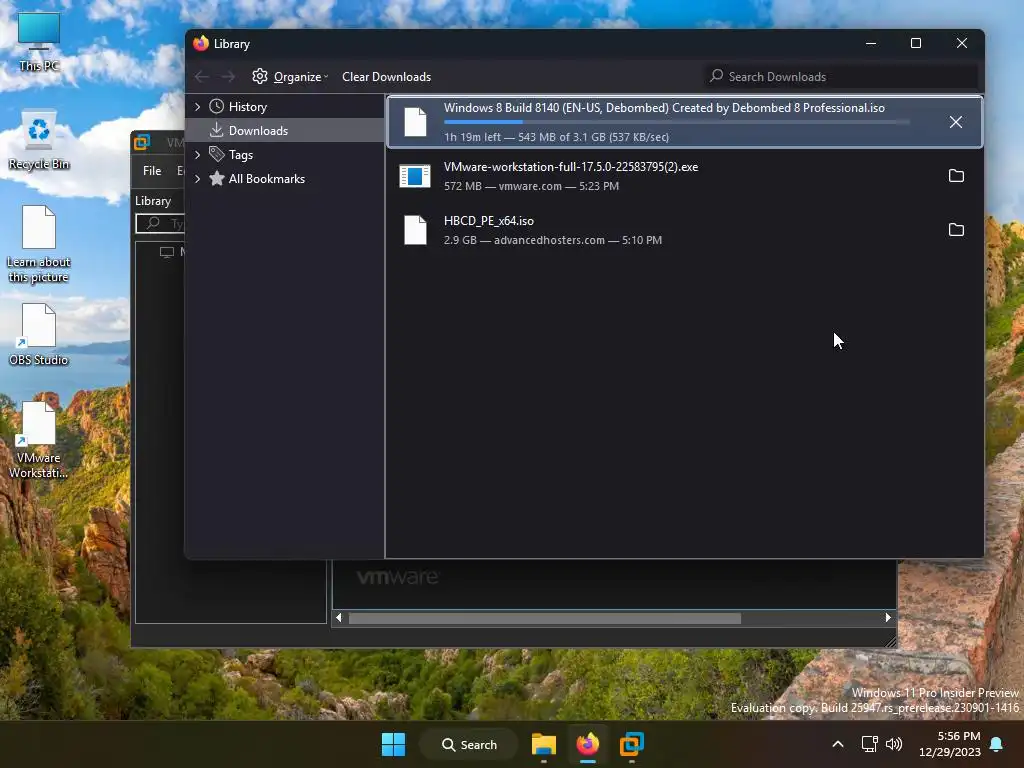Click the VMware library search box
The width and height of the screenshot is (1024, 768).
[x=161, y=223]
